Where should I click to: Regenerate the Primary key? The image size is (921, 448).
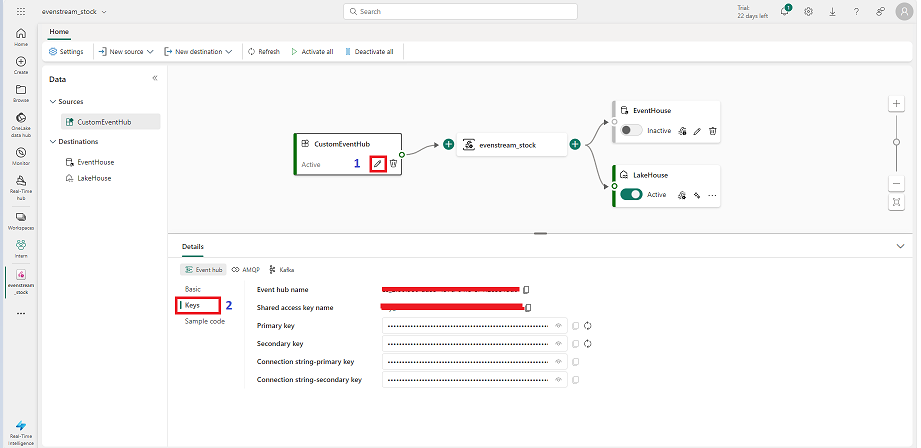[x=587, y=325]
